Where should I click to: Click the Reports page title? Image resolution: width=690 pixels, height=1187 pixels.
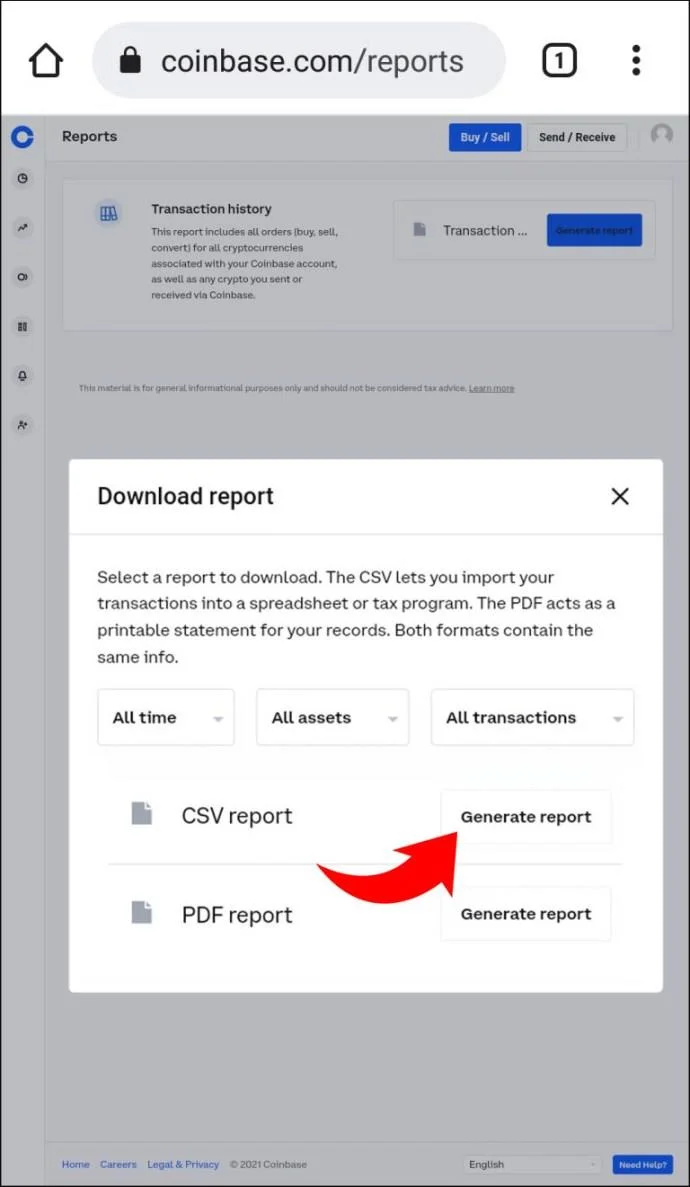tap(89, 136)
